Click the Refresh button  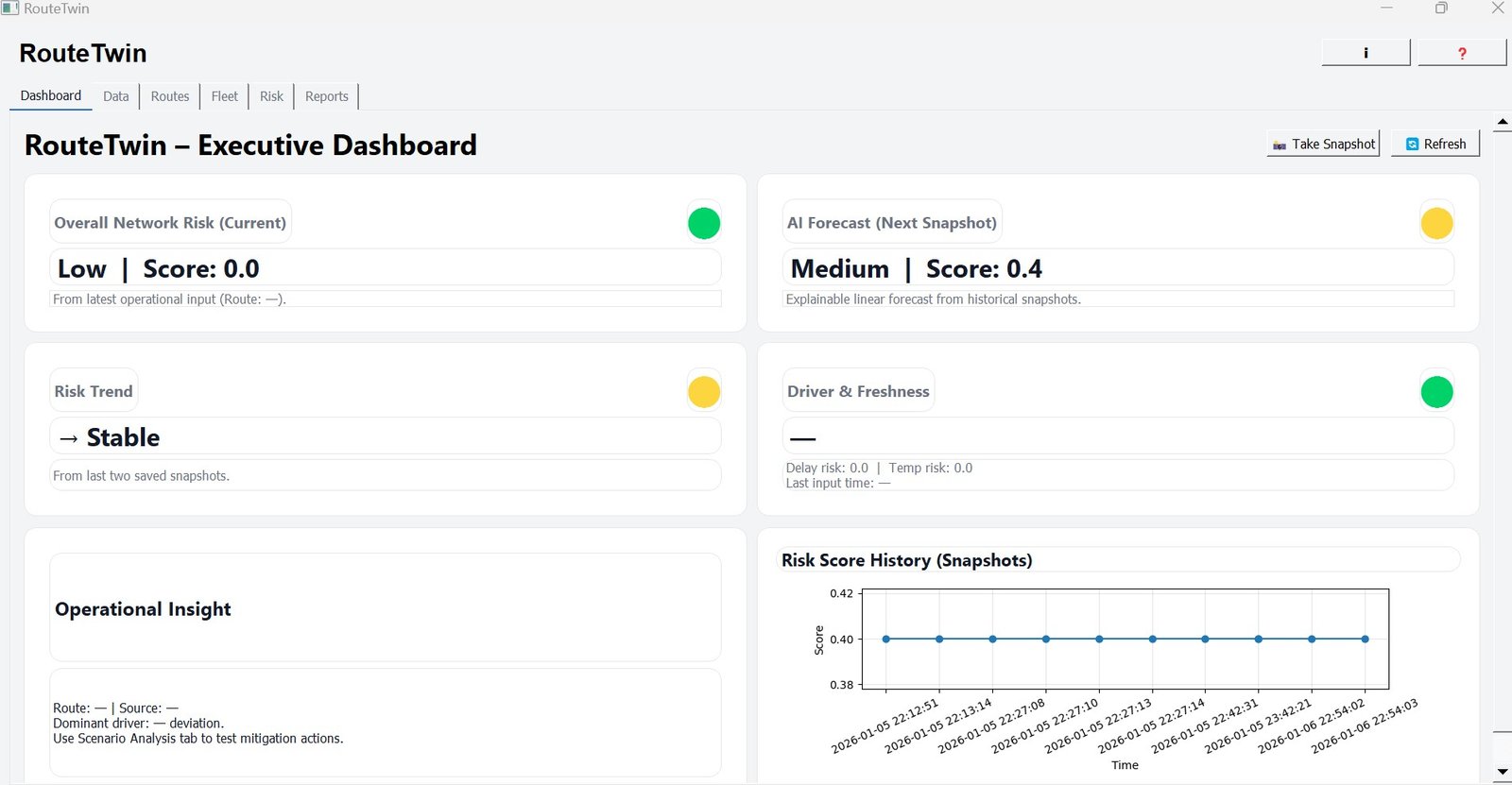tap(1435, 144)
